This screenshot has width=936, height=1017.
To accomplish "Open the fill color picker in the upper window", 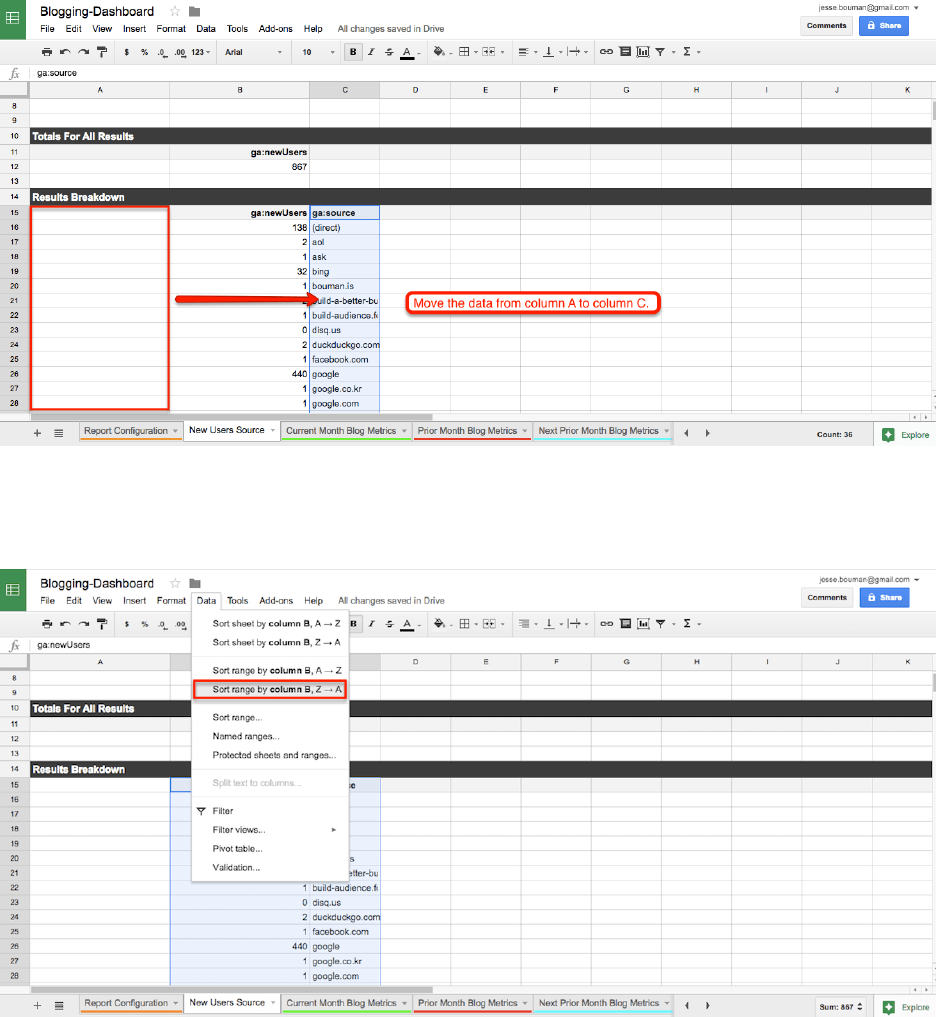I will click(x=439, y=52).
